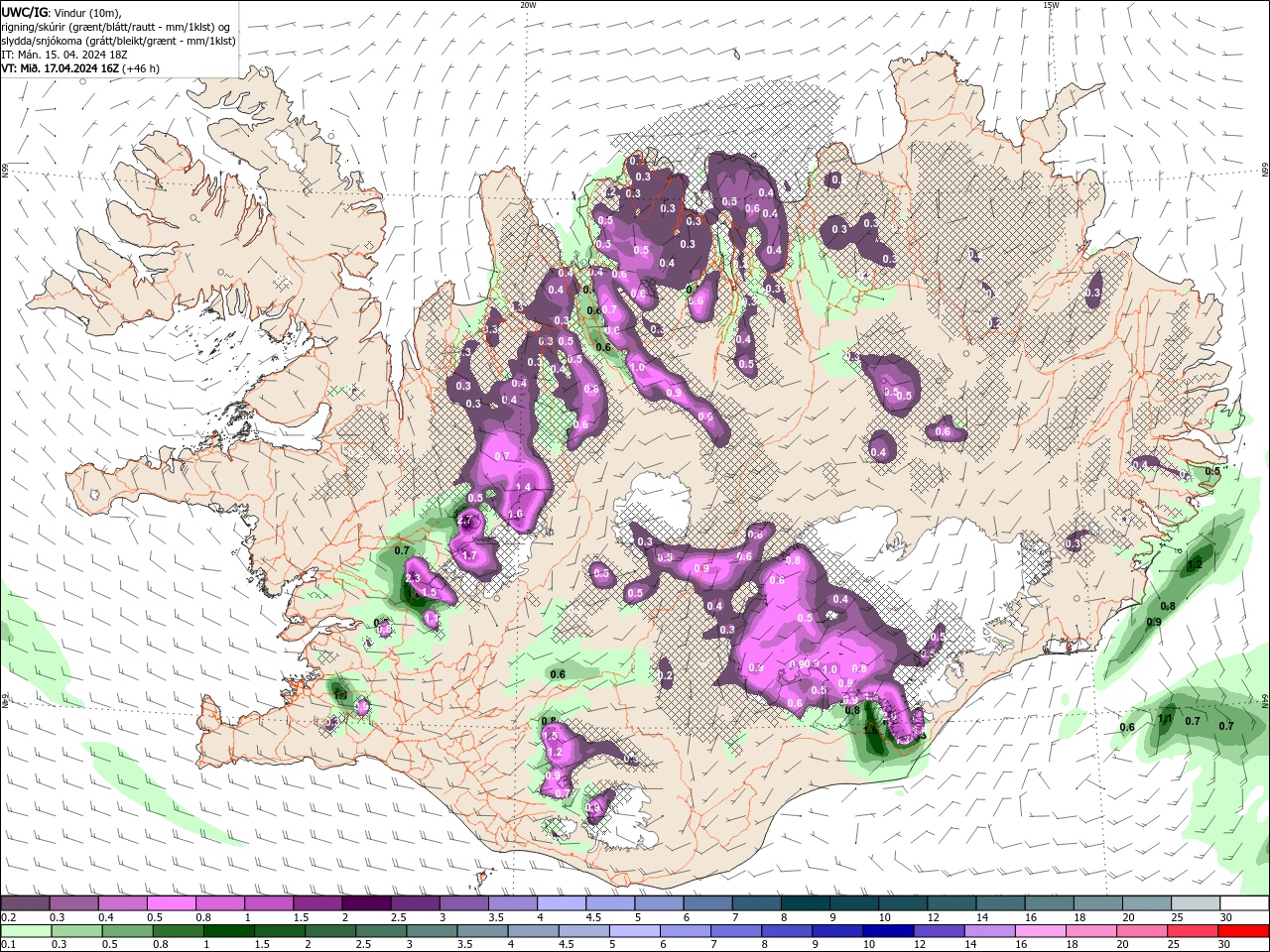This screenshot has height=952, width=1270.
Task: Pick the grey-purple 0.2 swatch in top legend row
Action: pyautogui.click(x=25, y=903)
